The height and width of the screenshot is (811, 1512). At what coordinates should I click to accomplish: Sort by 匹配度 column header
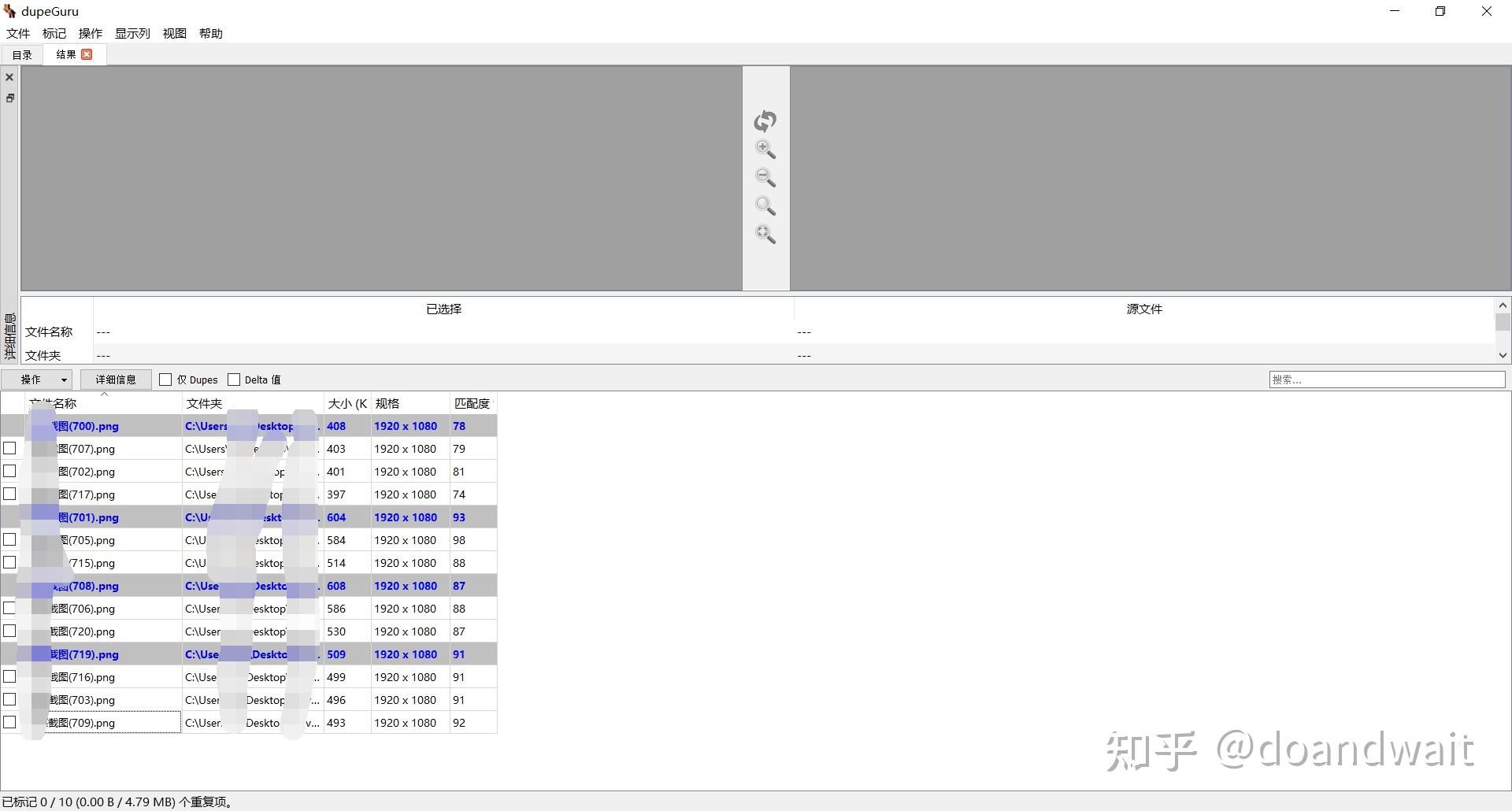pyautogui.click(x=473, y=403)
